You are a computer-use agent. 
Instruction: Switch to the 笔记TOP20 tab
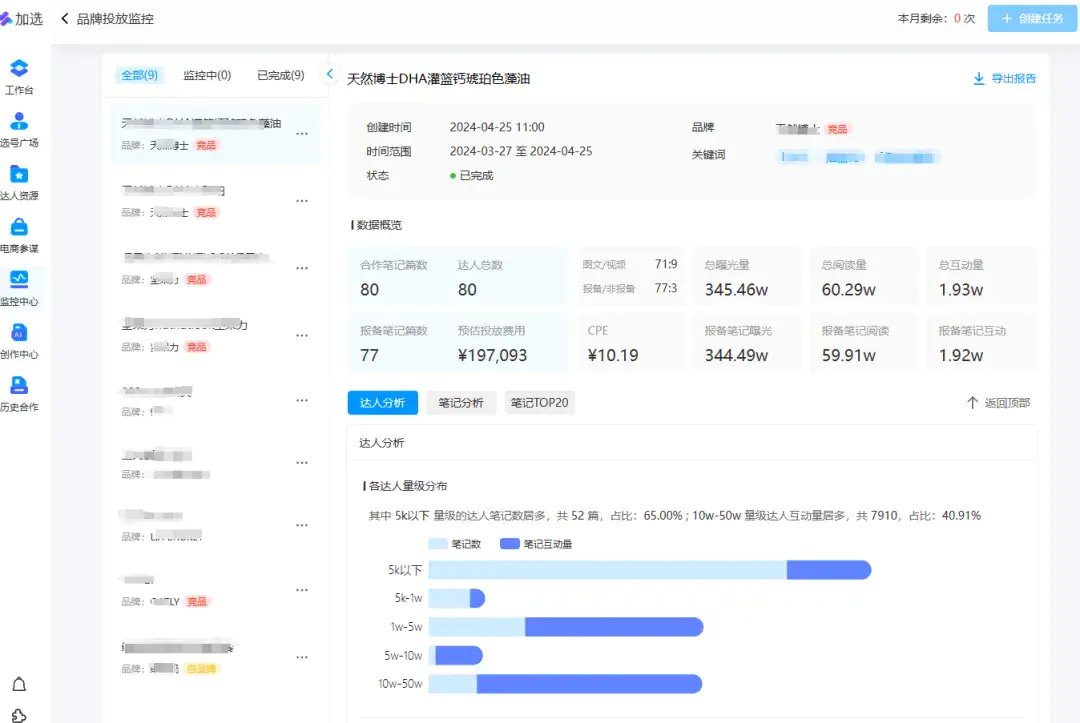click(539, 403)
